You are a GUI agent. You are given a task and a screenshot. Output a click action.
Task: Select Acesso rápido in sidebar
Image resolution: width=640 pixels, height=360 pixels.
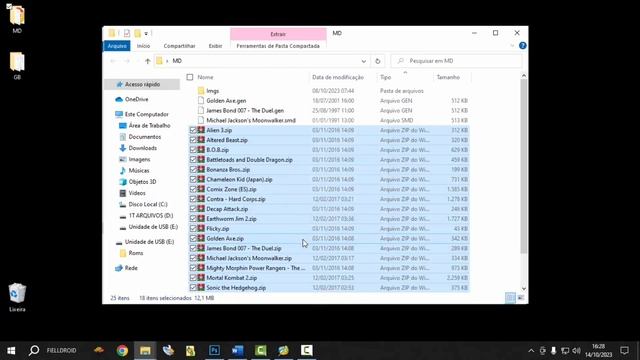coord(142,84)
